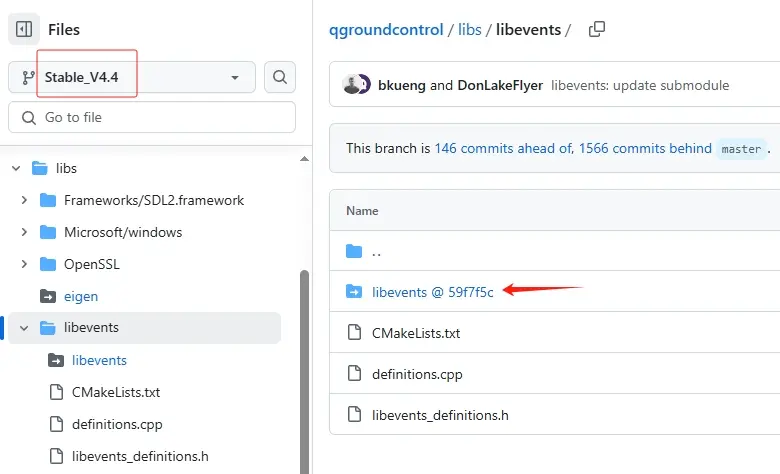Viewport: 780px width, 474px height.
Task: Click the eigen submodule folder icon
Action: click(x=48, y=296)
